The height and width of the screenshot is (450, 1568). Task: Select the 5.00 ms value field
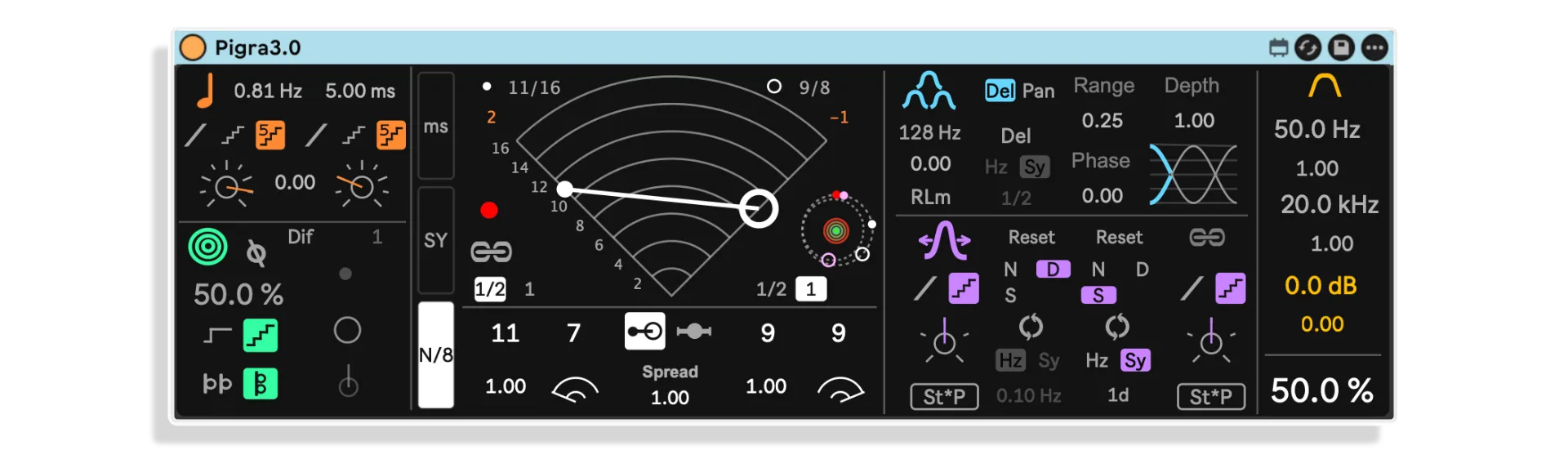pos(360,91)
